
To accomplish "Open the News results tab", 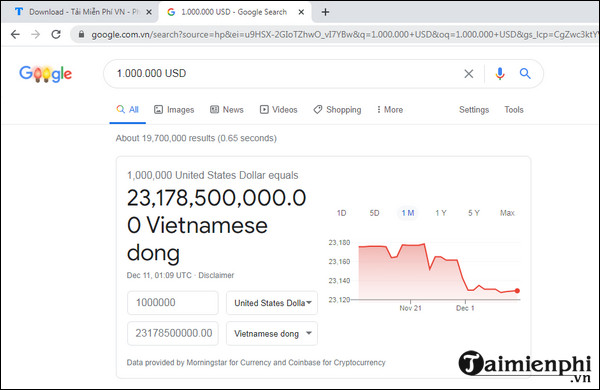I will (x=227, y=110).
